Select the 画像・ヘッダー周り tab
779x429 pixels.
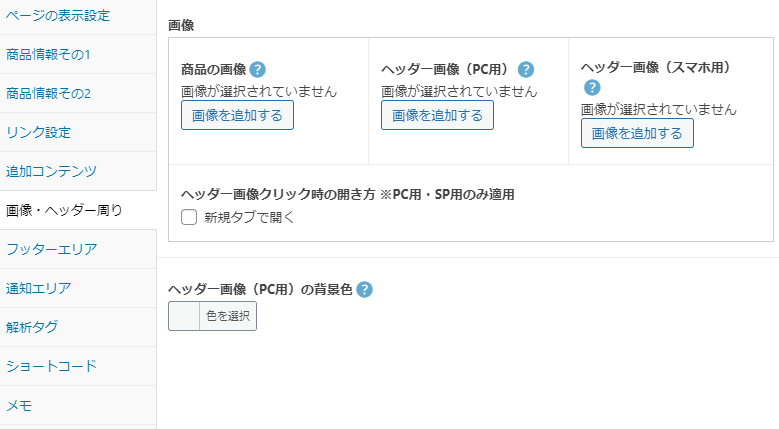(x=78, y=210)
